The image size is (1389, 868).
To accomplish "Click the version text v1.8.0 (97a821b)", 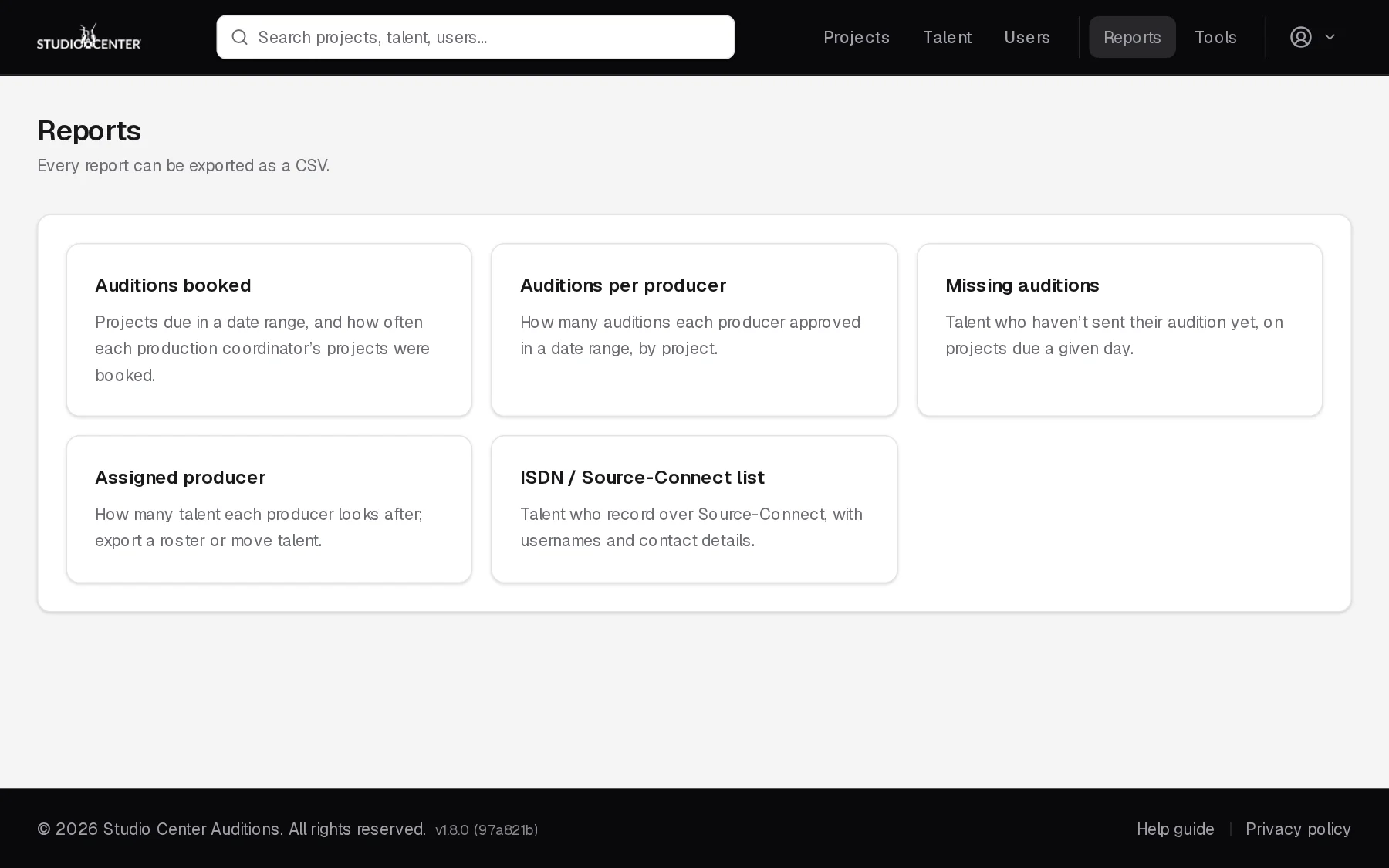I will pos(487,829).
